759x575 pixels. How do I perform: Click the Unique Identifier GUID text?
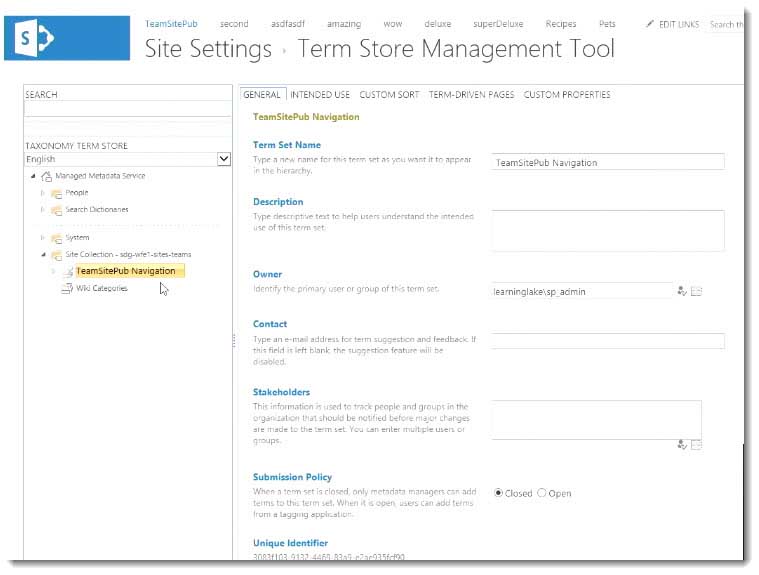click(x=329, y=557)
